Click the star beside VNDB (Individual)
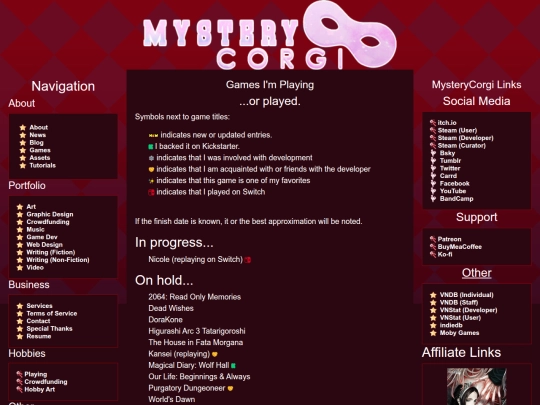The image size is (540, 405). 433,295
